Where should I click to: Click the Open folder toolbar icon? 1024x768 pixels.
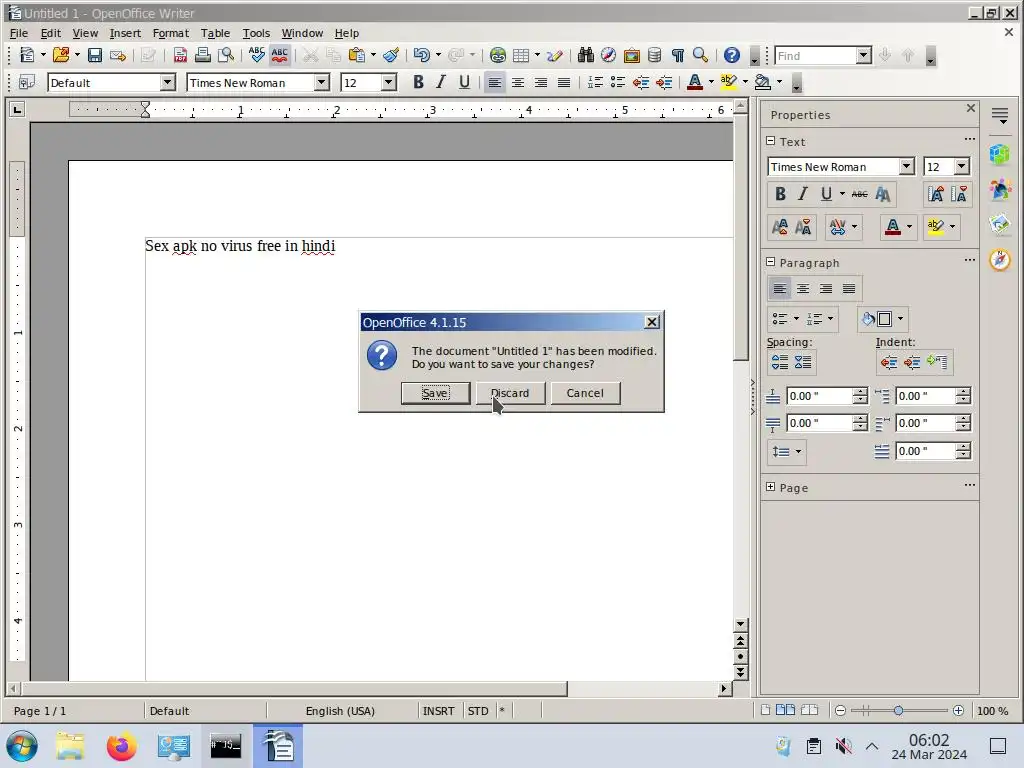tap(61, 56)
